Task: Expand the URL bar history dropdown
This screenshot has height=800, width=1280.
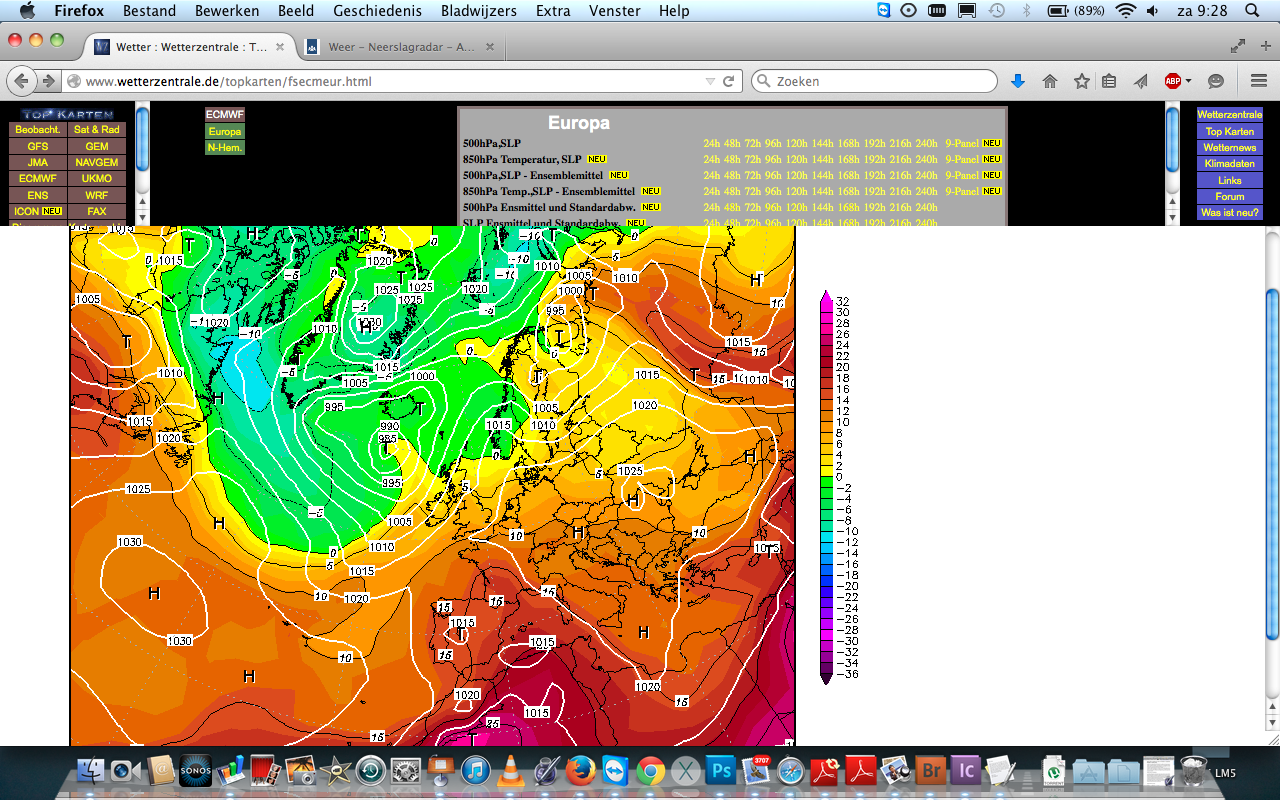Action: point(710,81)
